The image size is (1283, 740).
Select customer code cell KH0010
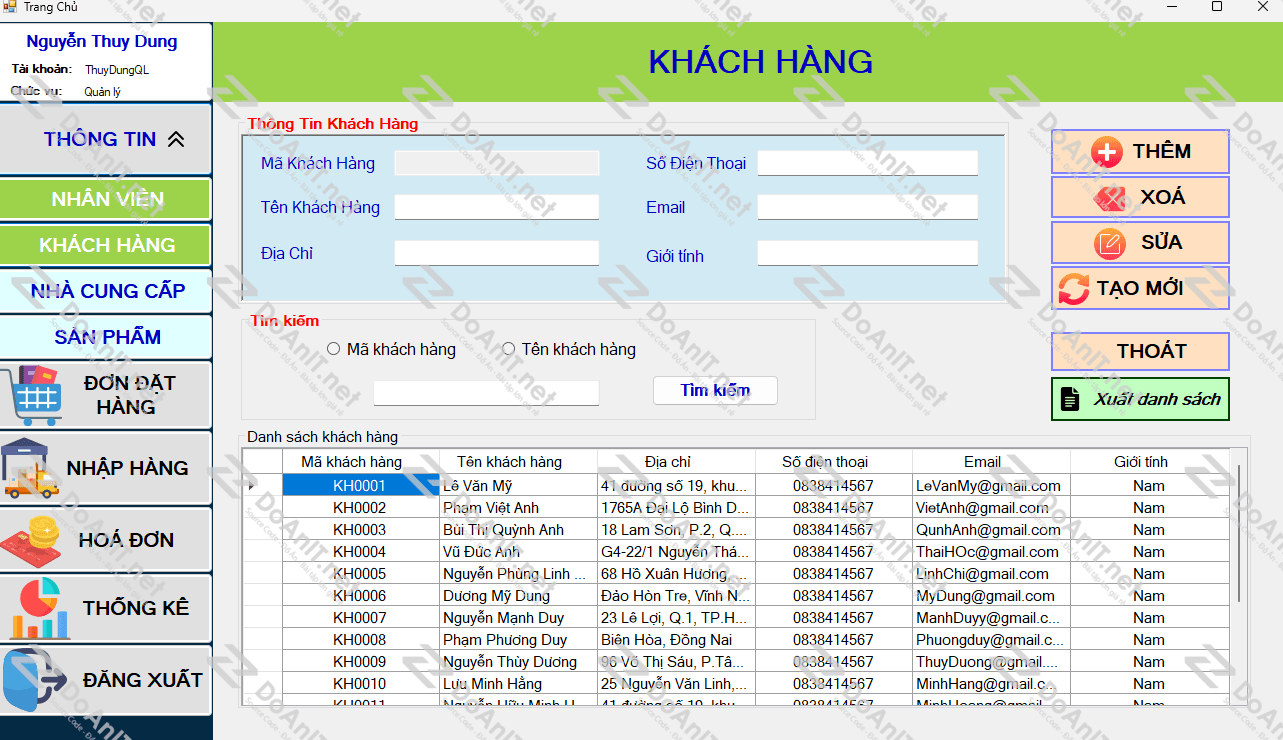(361, 684)
